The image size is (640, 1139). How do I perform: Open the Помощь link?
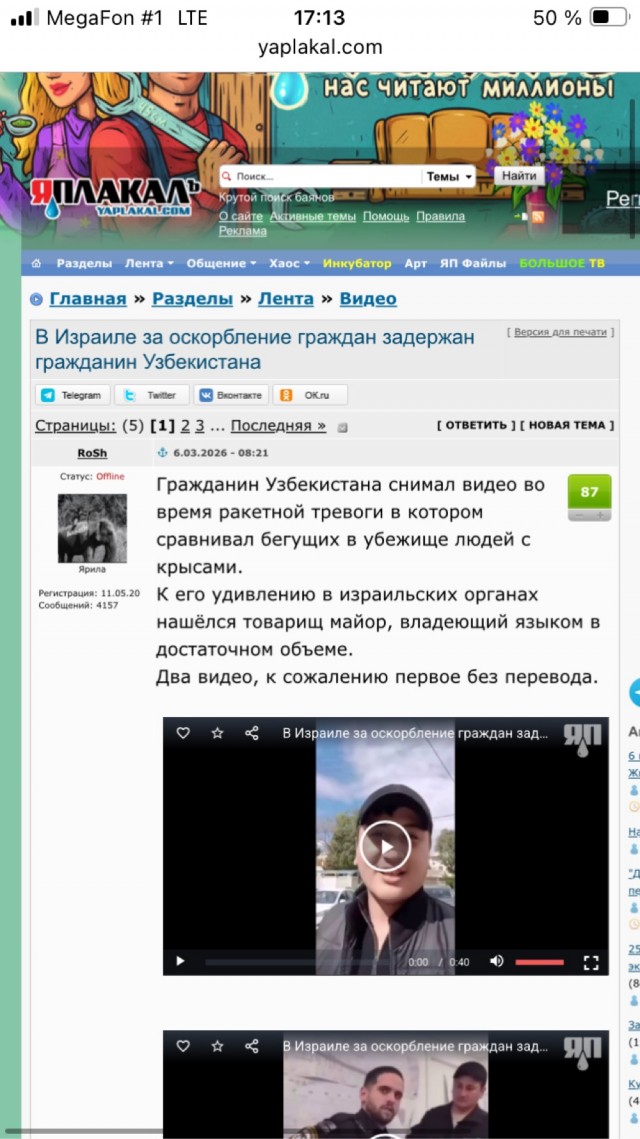click(386, 216)
